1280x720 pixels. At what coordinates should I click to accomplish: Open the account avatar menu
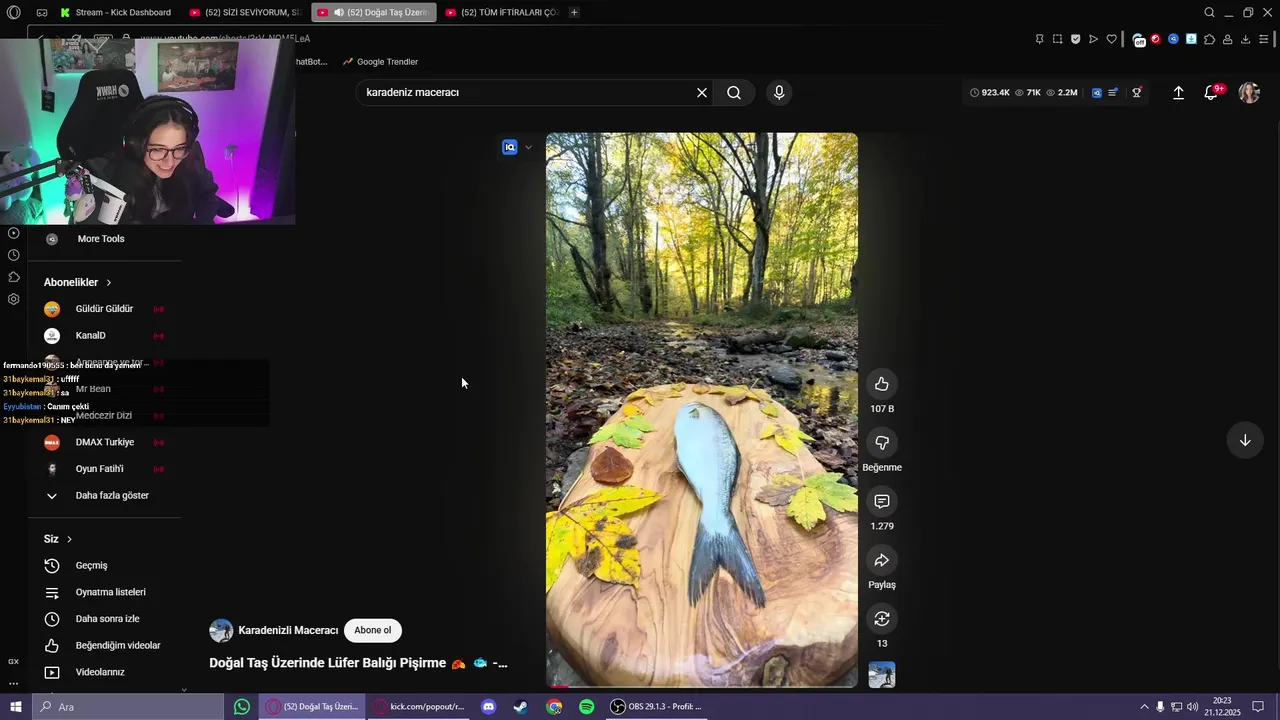coord(1249,92)
